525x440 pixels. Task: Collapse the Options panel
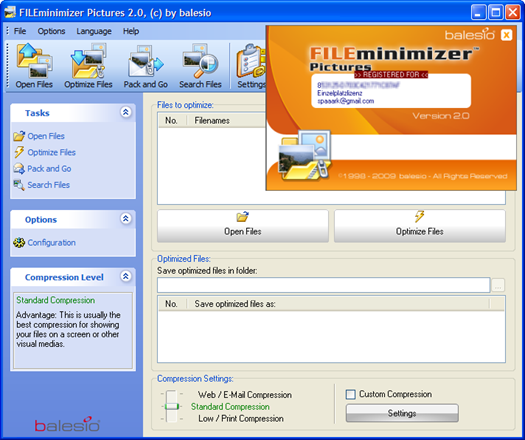pos(126,219)
